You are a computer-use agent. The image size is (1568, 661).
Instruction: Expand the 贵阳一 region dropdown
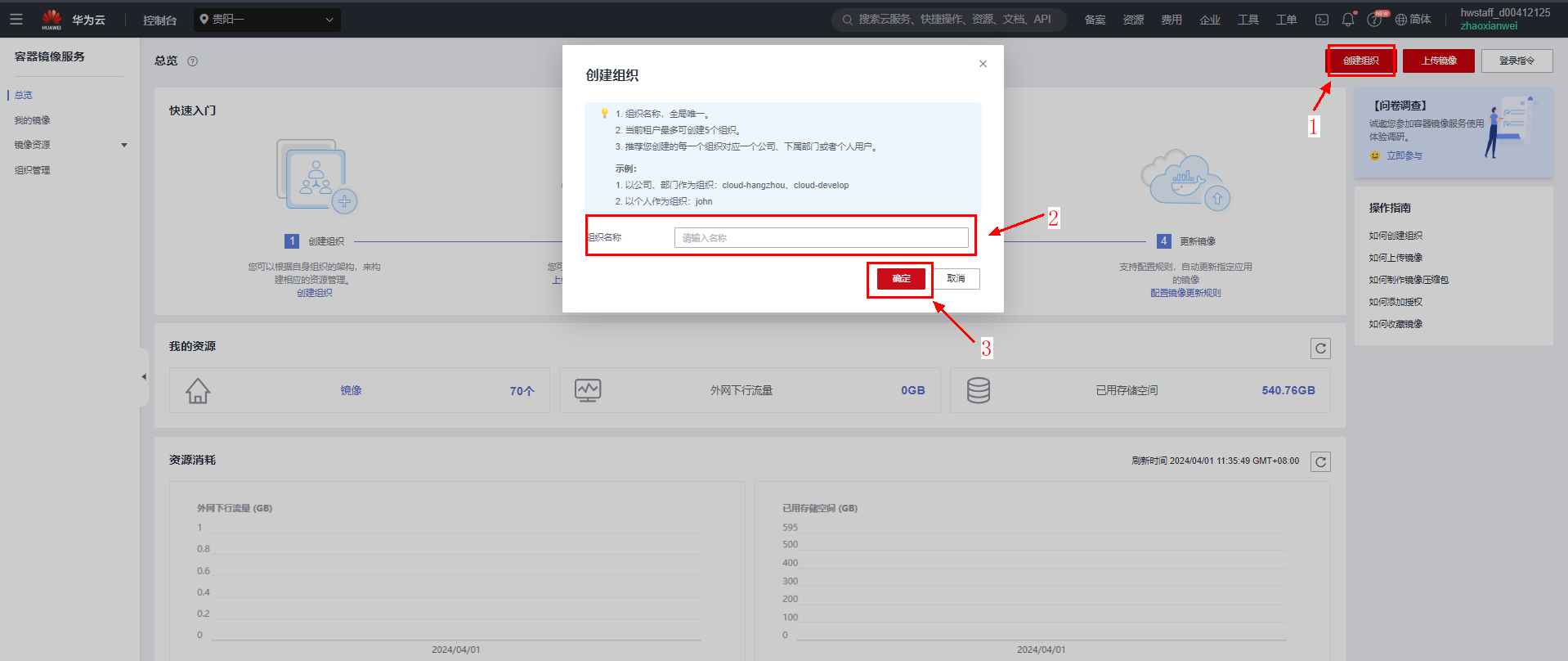(267, 20)
